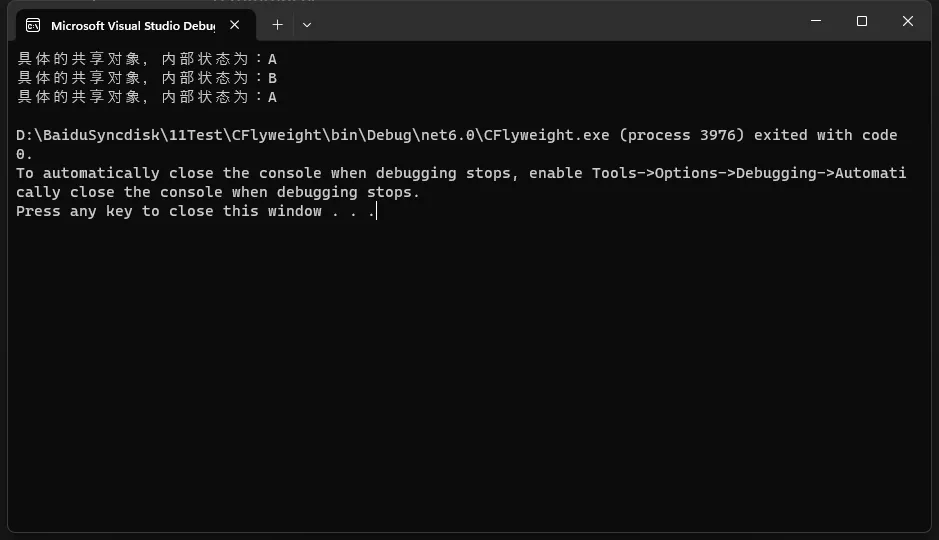The width and height of the screenshot is (939, 540).
Task: Click the 'process 3976' text
Action: pyautogui.click(x=681, y=135)
